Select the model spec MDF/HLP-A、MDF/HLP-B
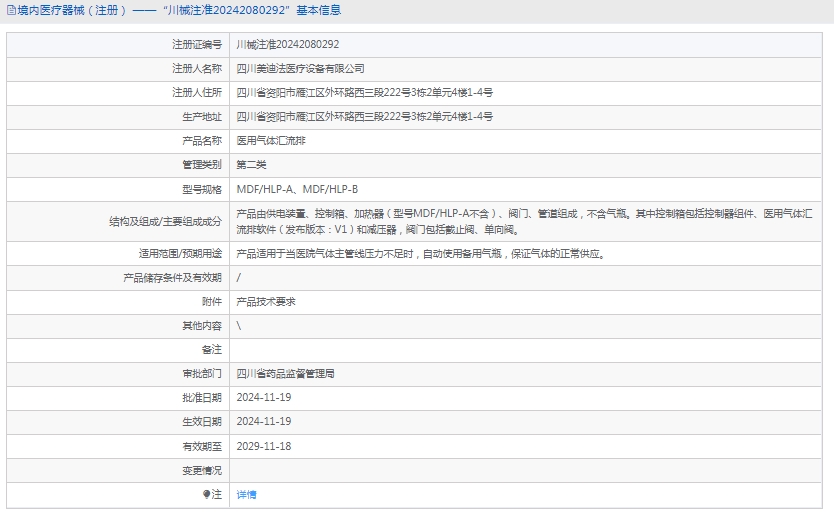The height and width of the screenshot is (516, 834). point(297,189)
